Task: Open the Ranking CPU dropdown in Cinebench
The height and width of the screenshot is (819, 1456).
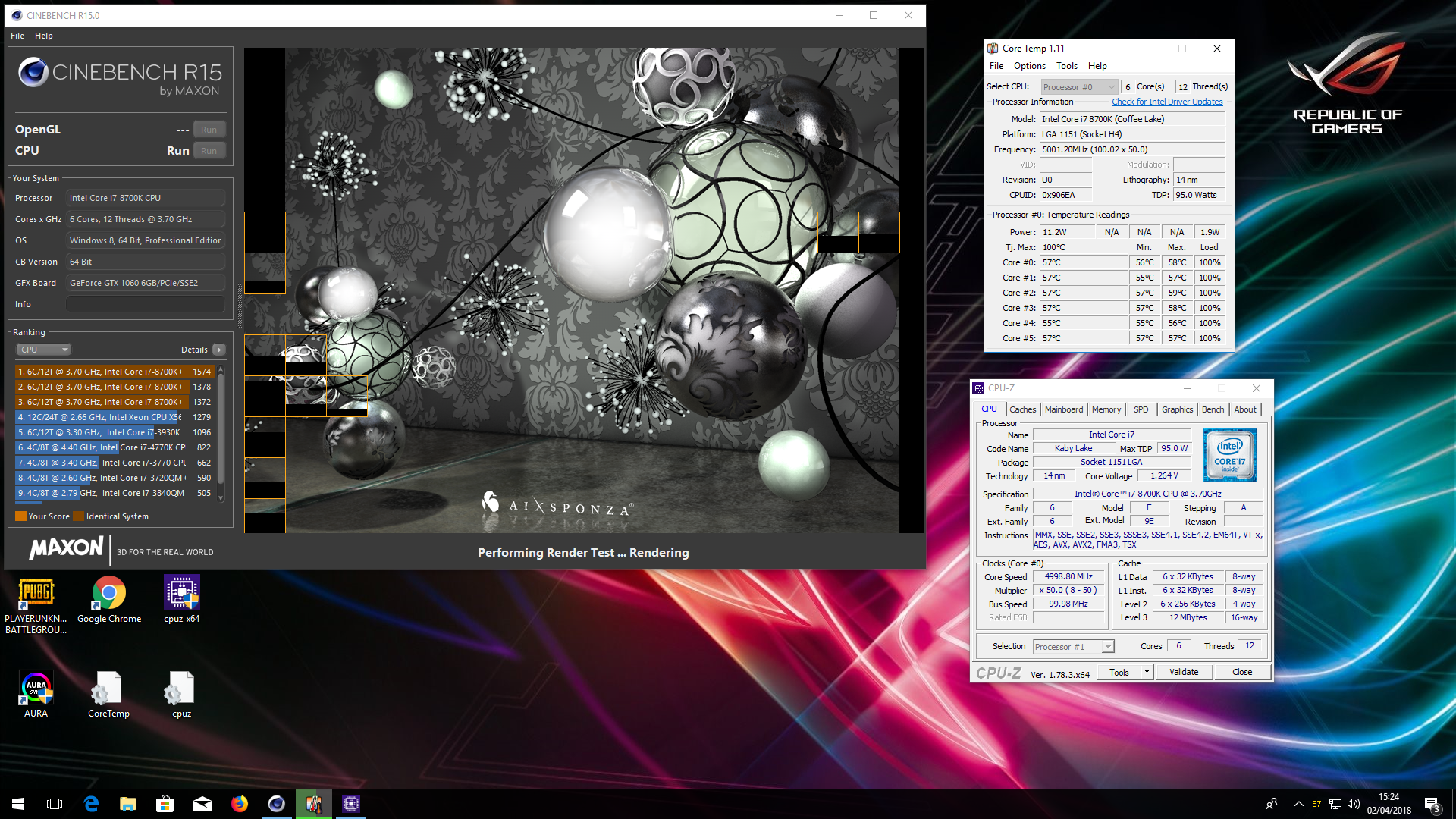Action: coord(44,350)
